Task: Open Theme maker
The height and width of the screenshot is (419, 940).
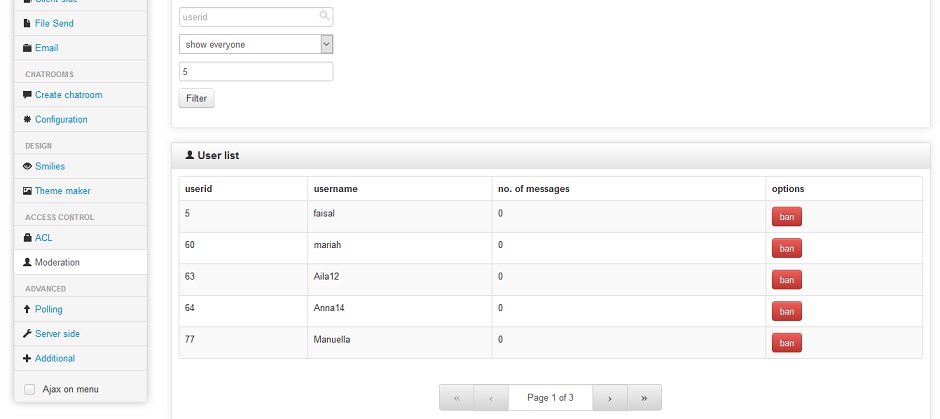Action: point(62,191)
